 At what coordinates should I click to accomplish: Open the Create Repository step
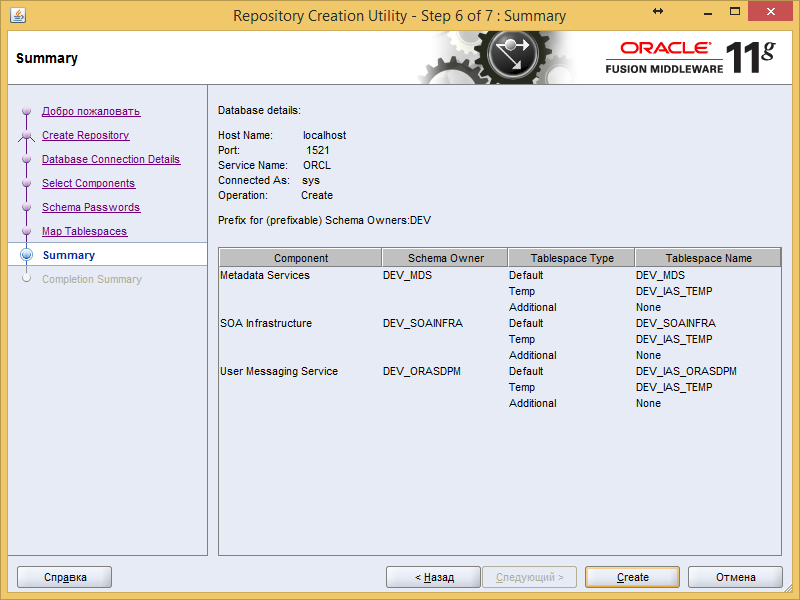pyautogui.click(x=85, y=135)
